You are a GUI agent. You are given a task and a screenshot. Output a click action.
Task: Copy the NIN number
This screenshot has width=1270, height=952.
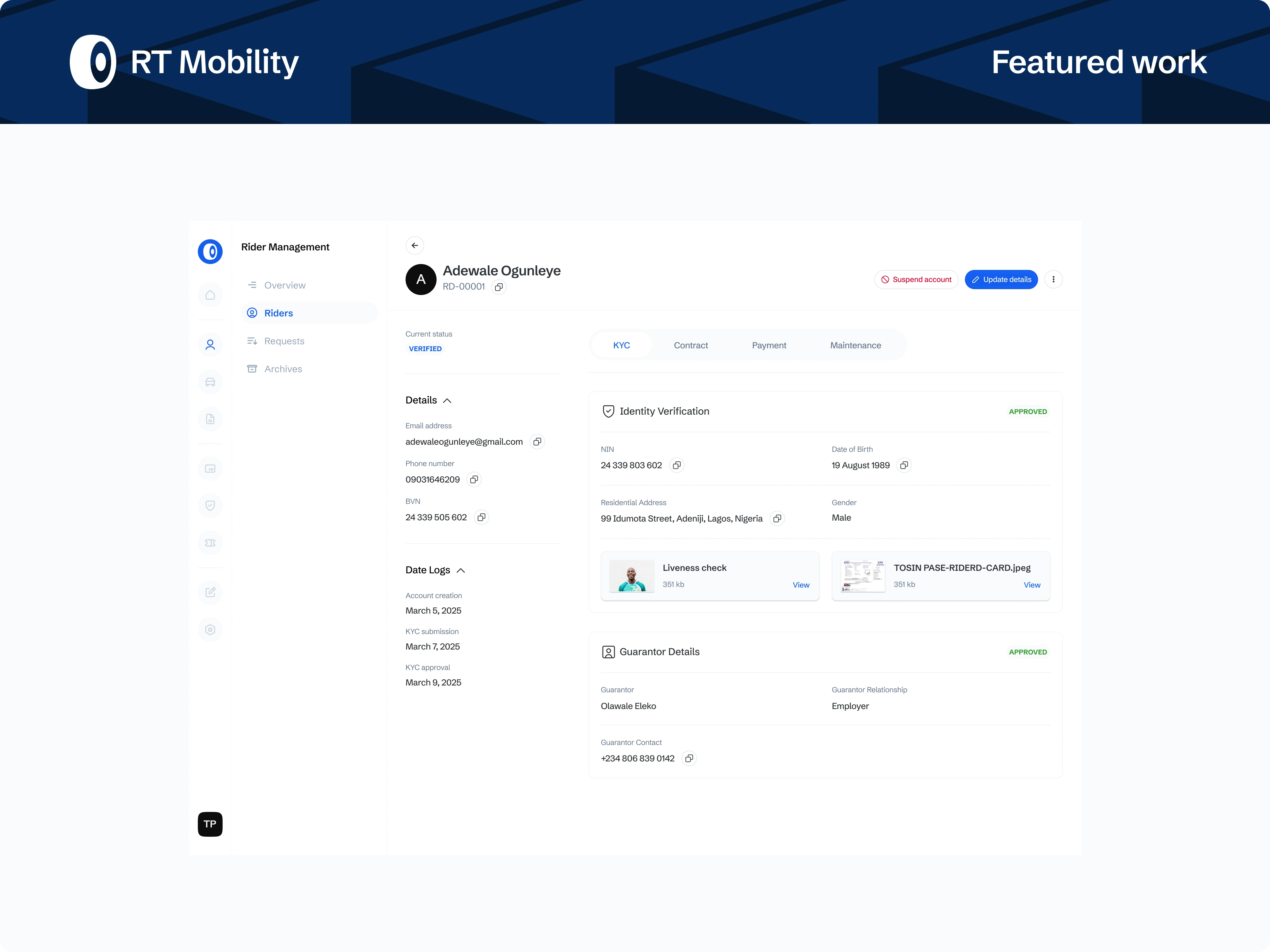click(676, 465)
